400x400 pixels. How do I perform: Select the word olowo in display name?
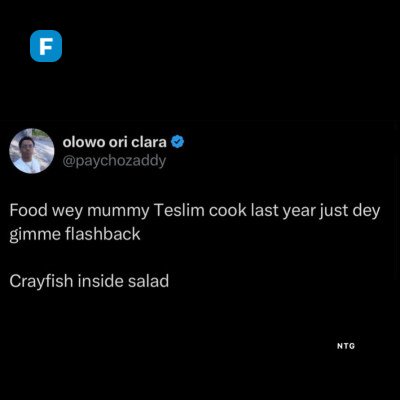(x=83, y=142)
